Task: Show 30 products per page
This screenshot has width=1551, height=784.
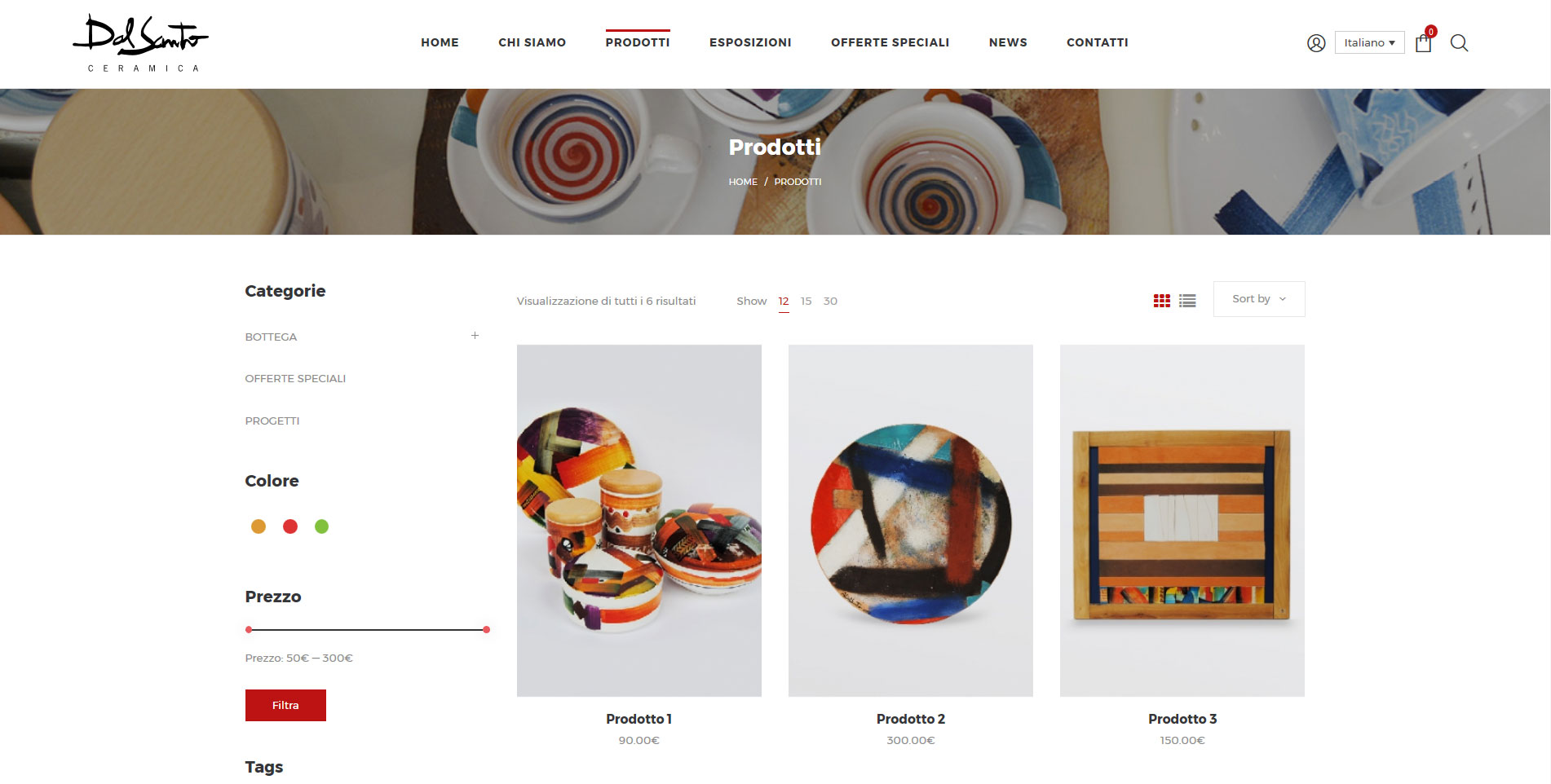Action: pyautogui.click(x=830, y=301)
